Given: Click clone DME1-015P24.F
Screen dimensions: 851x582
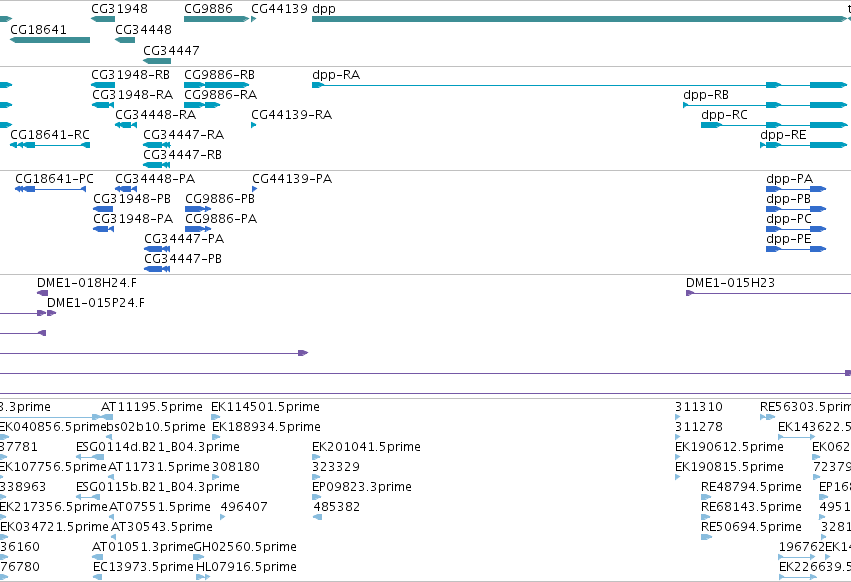Looking at the screenshot, I should 52,313.
